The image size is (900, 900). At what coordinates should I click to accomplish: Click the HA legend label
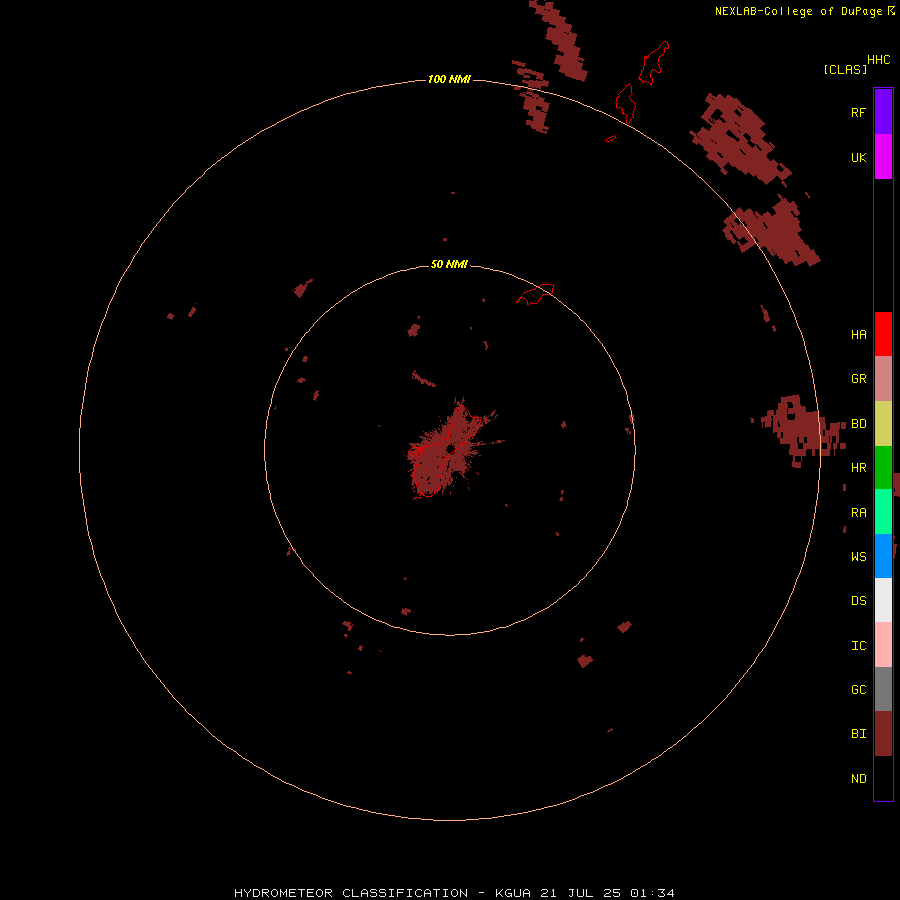858,334
